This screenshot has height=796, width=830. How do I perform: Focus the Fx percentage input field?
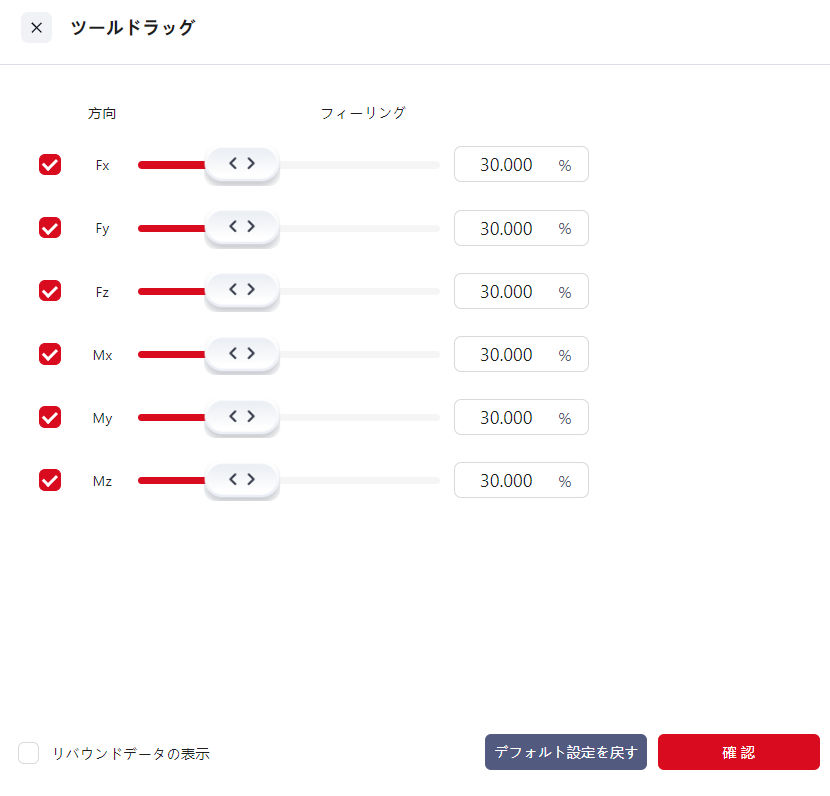pos(508,165)
